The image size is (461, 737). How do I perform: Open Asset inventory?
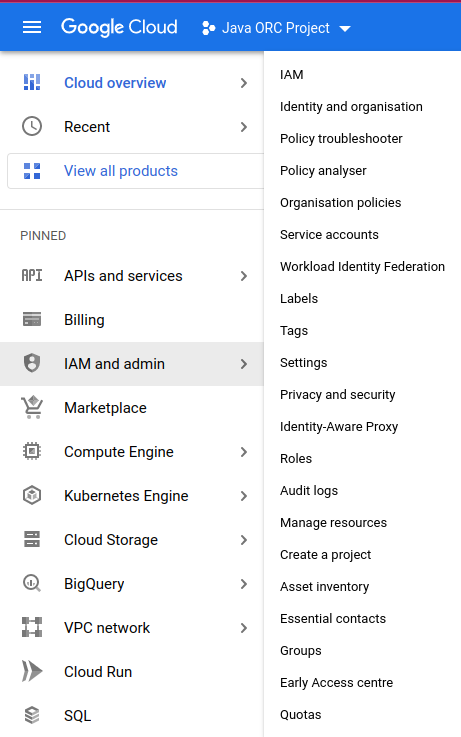point(324,587)
